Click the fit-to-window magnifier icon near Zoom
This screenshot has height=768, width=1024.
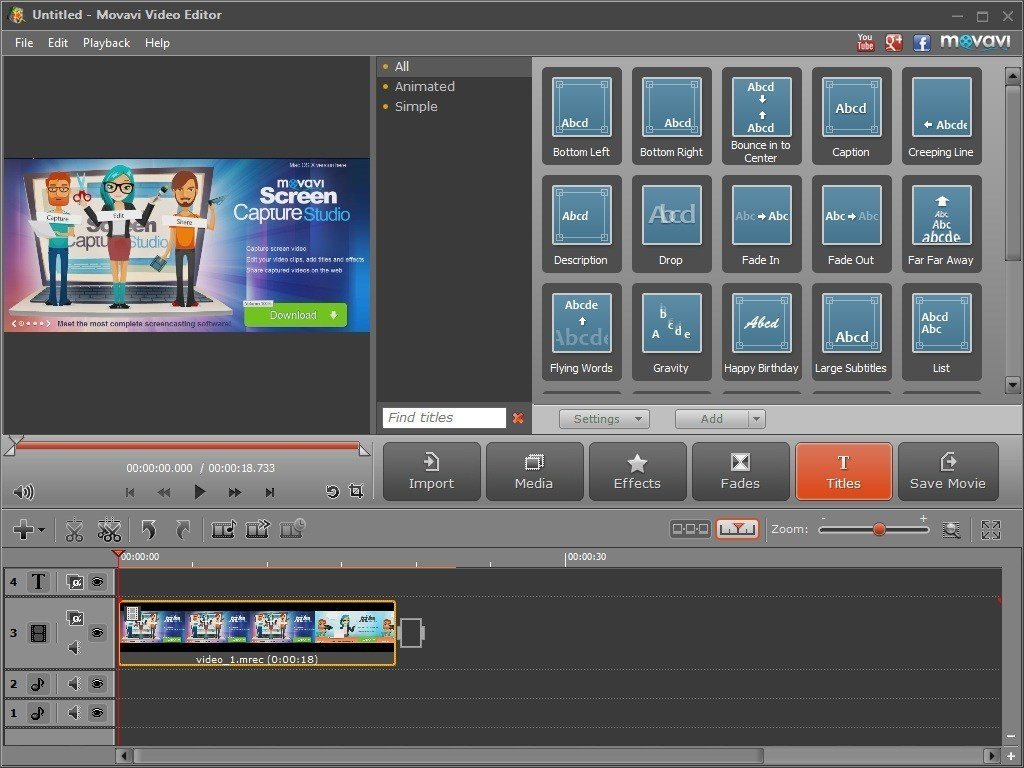952,530
